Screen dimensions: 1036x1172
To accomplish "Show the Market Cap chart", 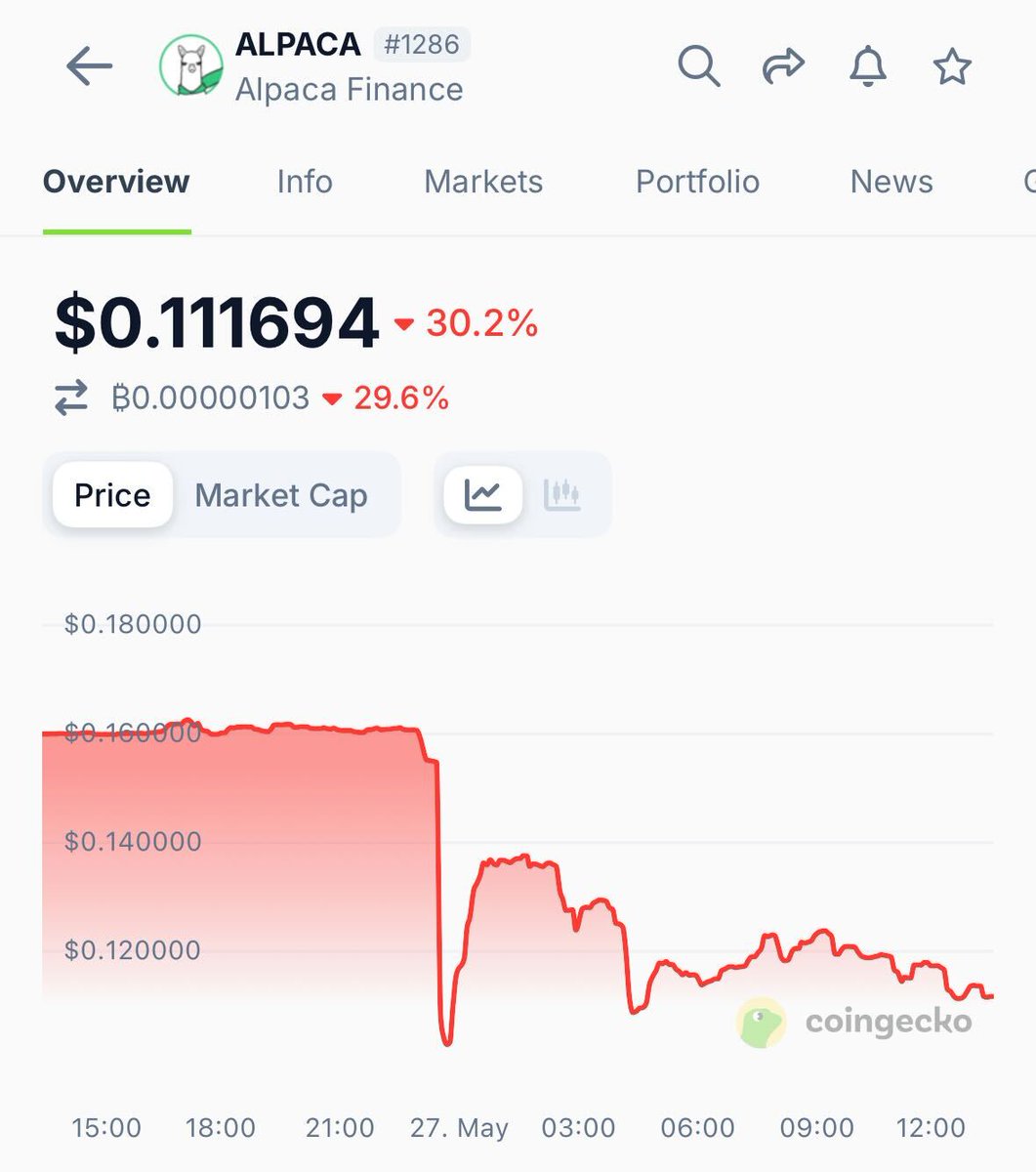I will (281, 495).
